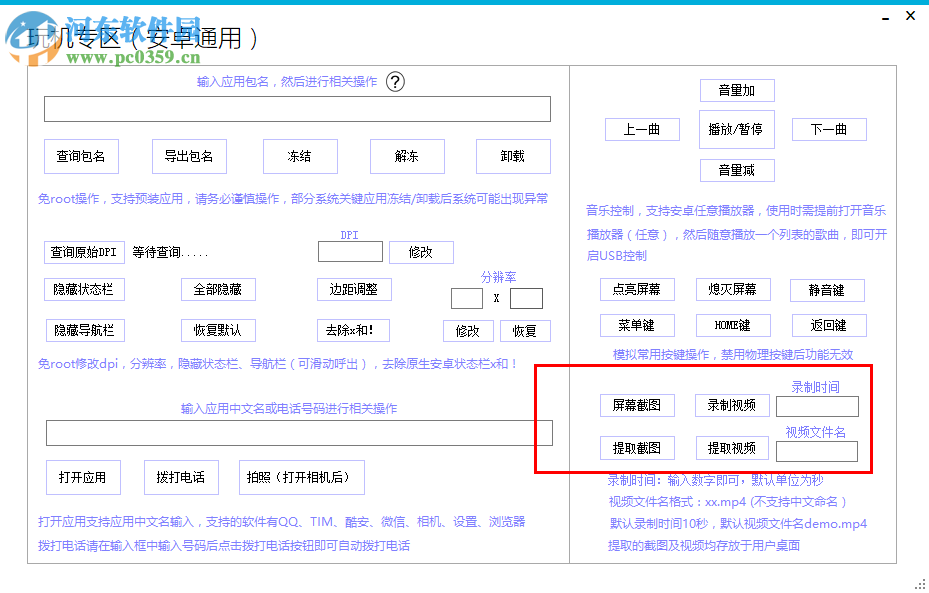Hide the status bar via 隐藏状态栏

(x=83, y=289)
